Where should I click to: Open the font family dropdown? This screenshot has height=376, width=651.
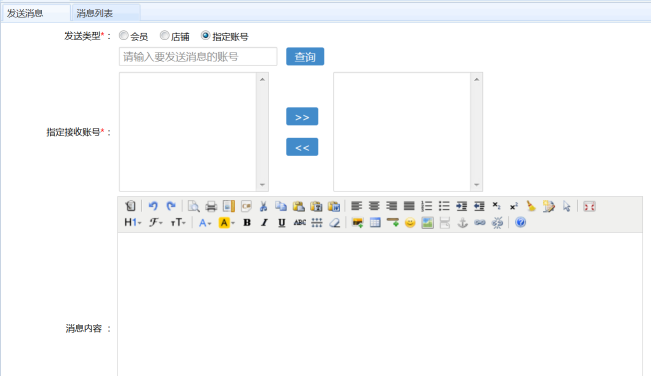156,222
